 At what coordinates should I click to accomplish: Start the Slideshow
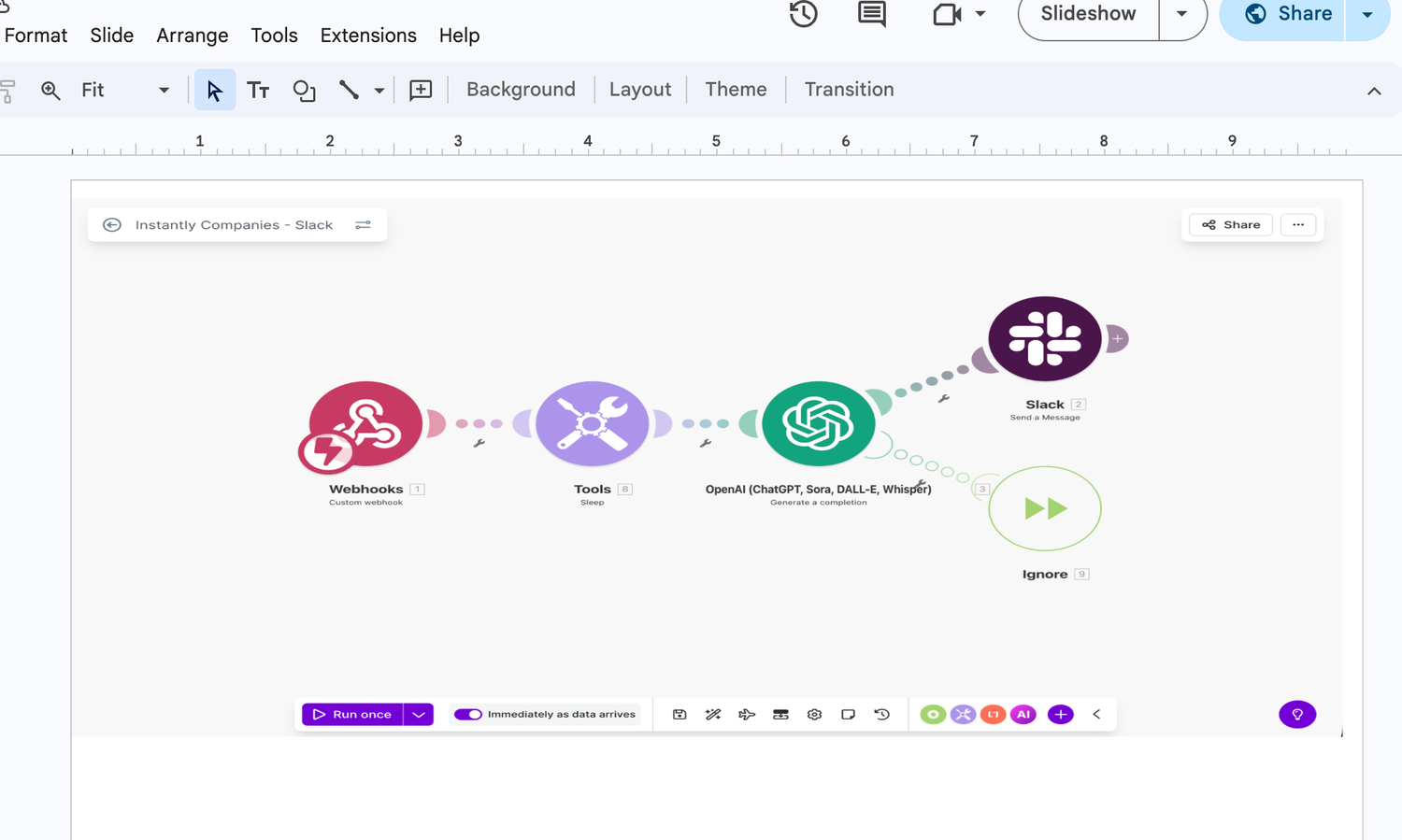point(1088,14)
